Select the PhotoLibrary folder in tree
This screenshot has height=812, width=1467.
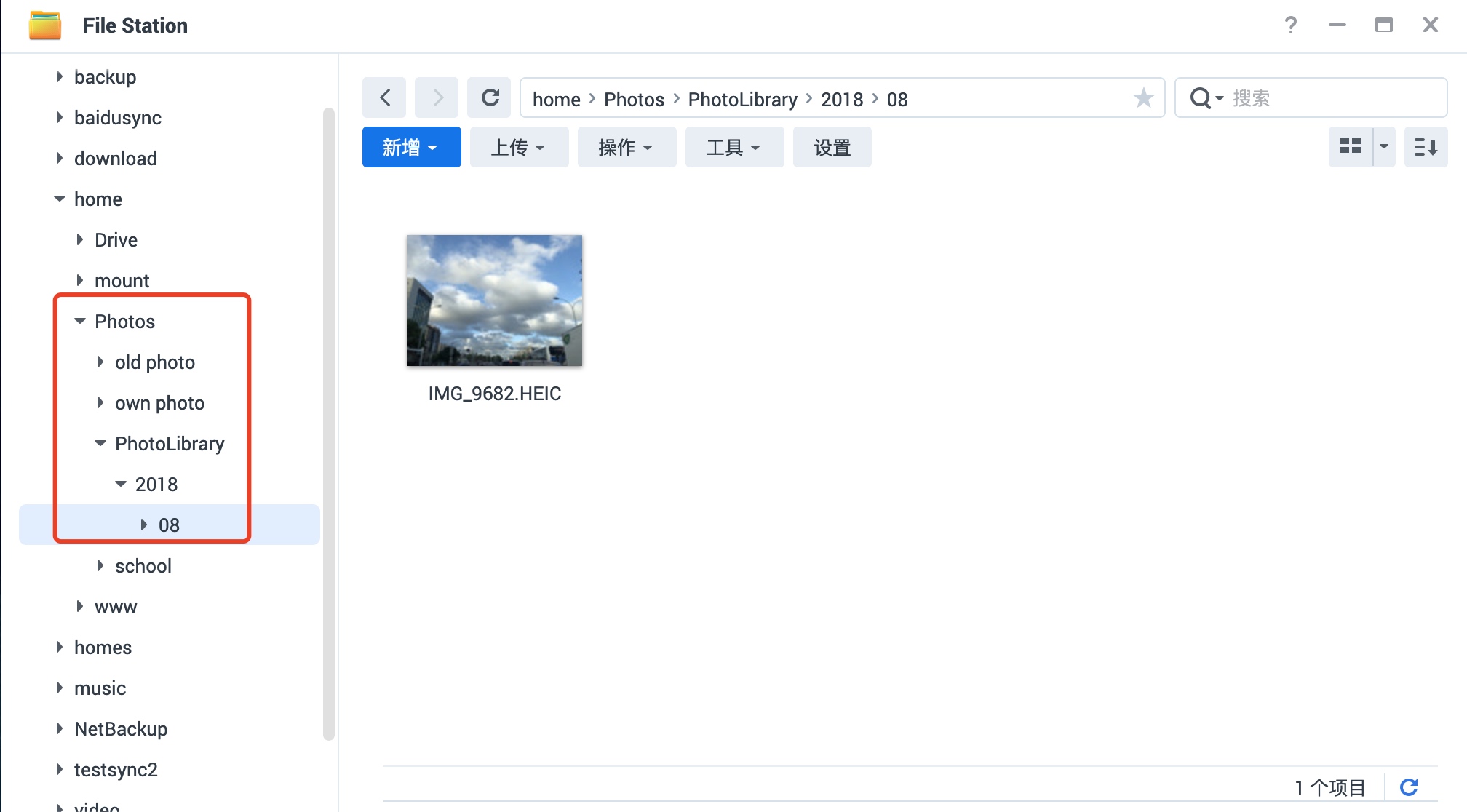point(170,444)
